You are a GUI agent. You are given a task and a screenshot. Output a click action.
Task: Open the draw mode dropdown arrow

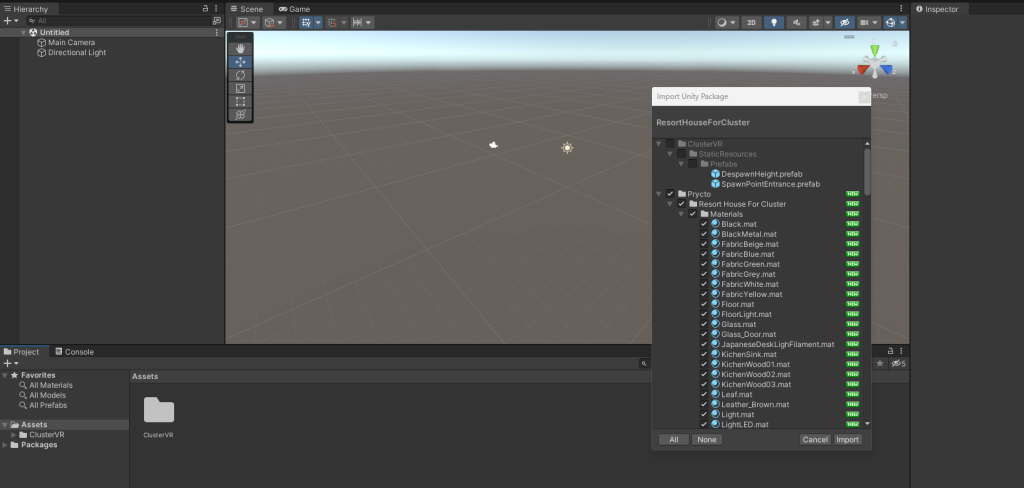tap(734, 22)
